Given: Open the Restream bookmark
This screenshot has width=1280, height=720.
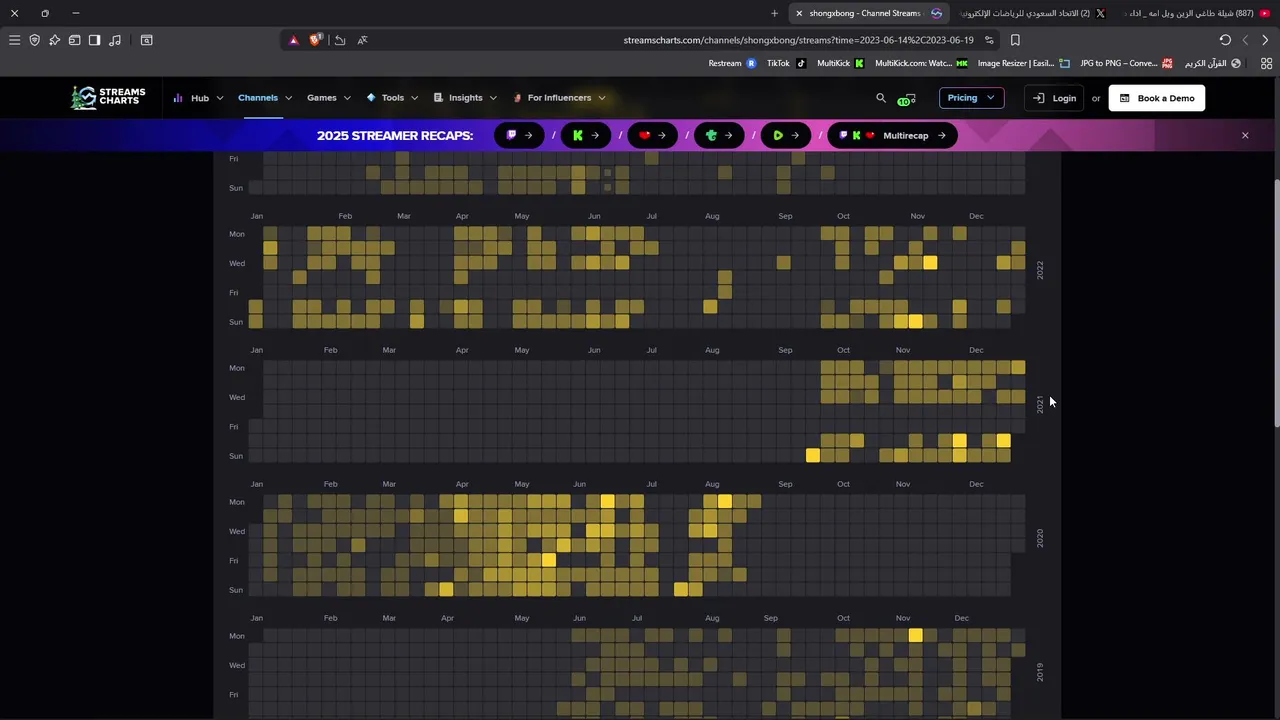Looking at the screenshot, I should click(x=732, y=63).
